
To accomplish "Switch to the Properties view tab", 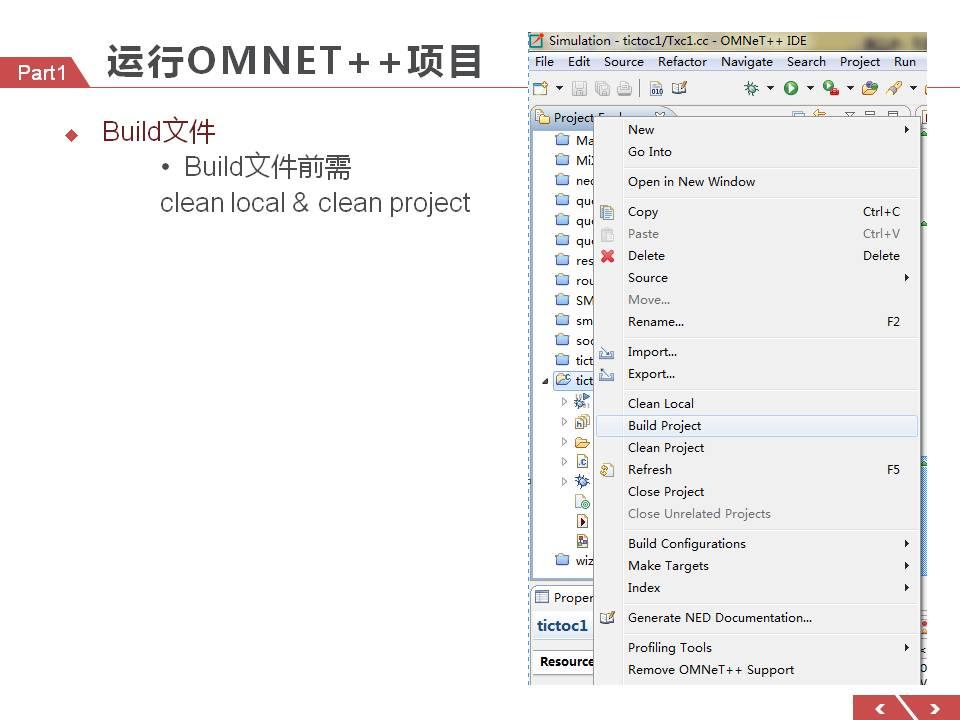I will click(570, 597).
